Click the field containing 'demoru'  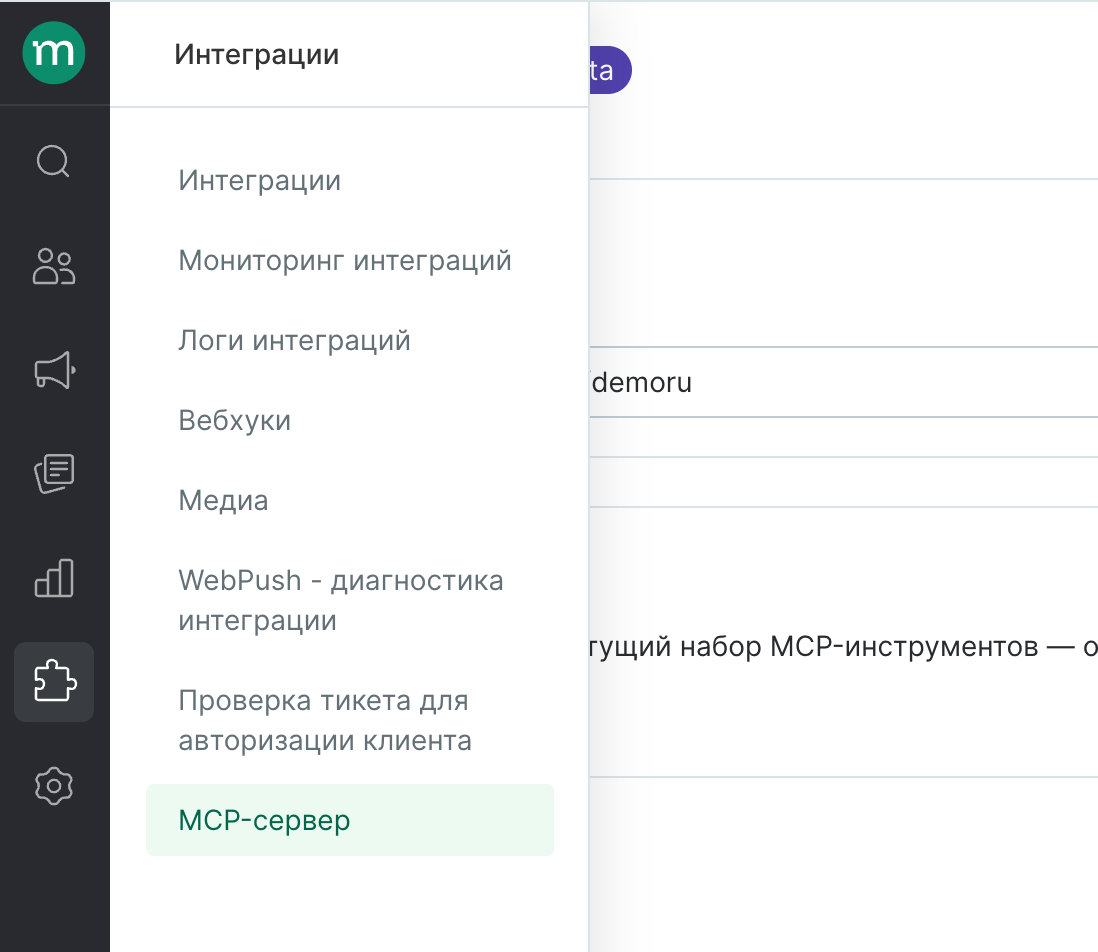point(844,382)
